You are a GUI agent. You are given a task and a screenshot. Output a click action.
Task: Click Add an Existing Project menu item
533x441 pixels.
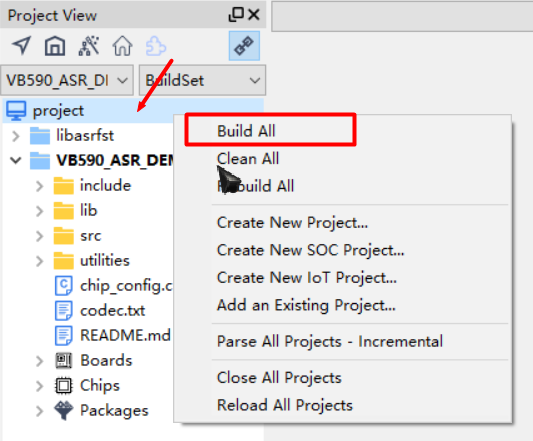click(306, 305)
